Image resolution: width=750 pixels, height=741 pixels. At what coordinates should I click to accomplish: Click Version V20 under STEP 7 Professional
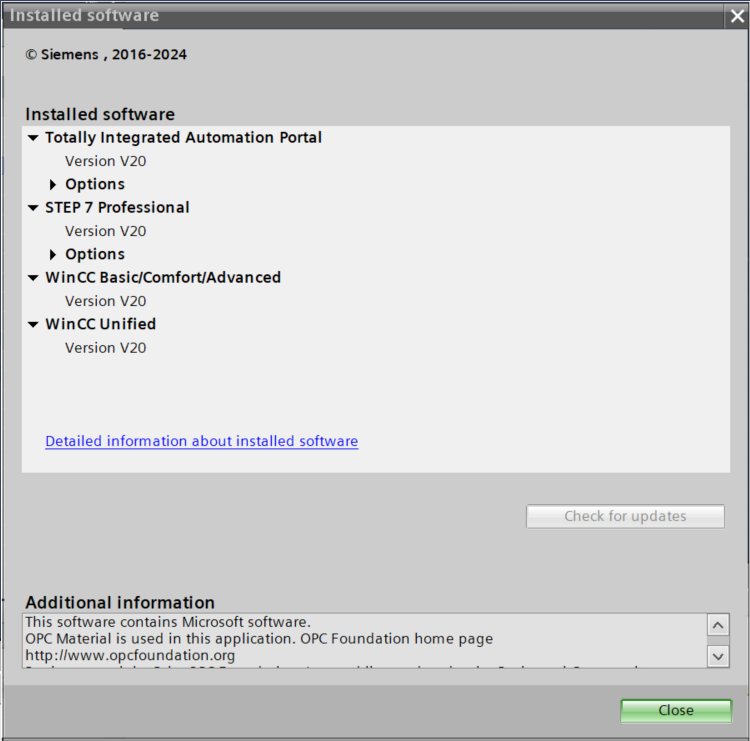tap(106, 231)
